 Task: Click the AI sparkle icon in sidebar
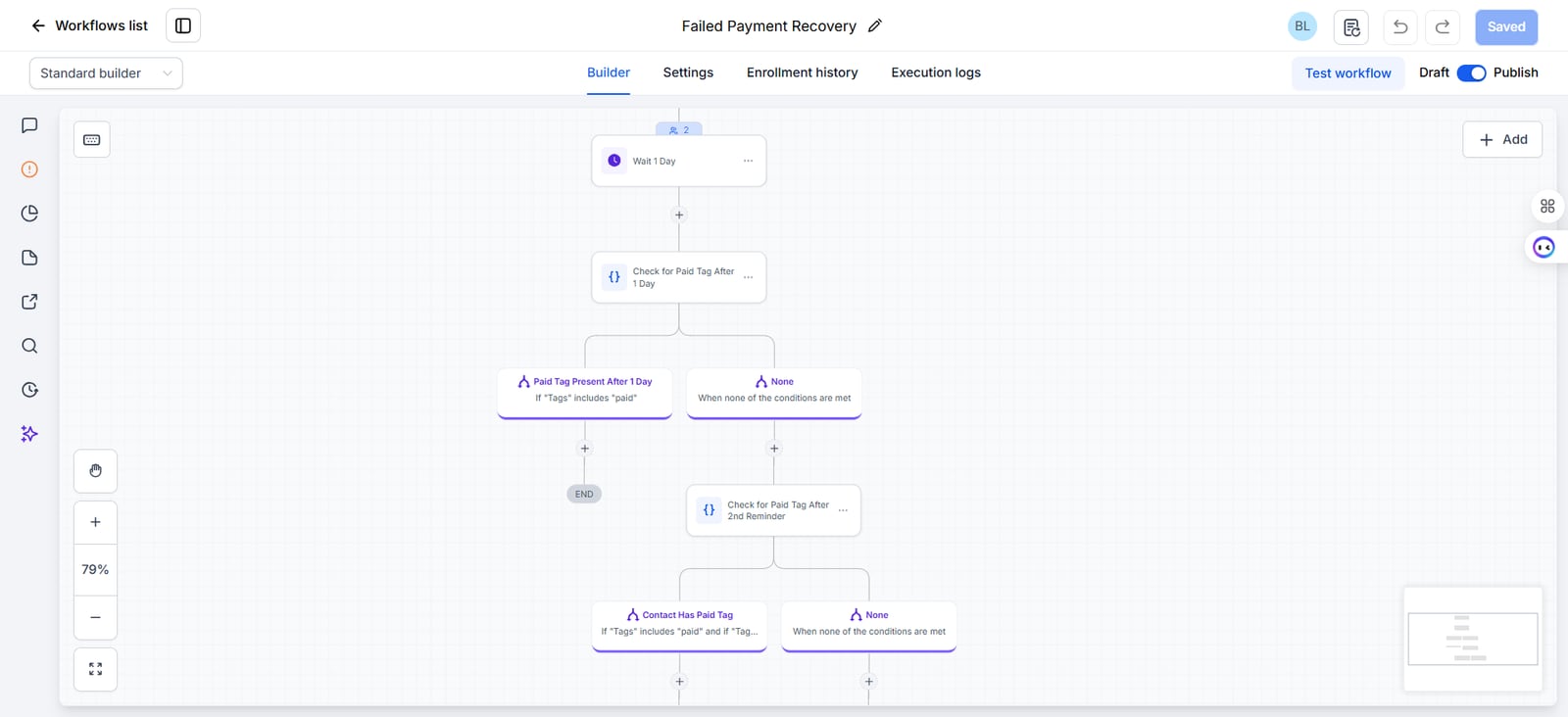click(x=29, y=434)
